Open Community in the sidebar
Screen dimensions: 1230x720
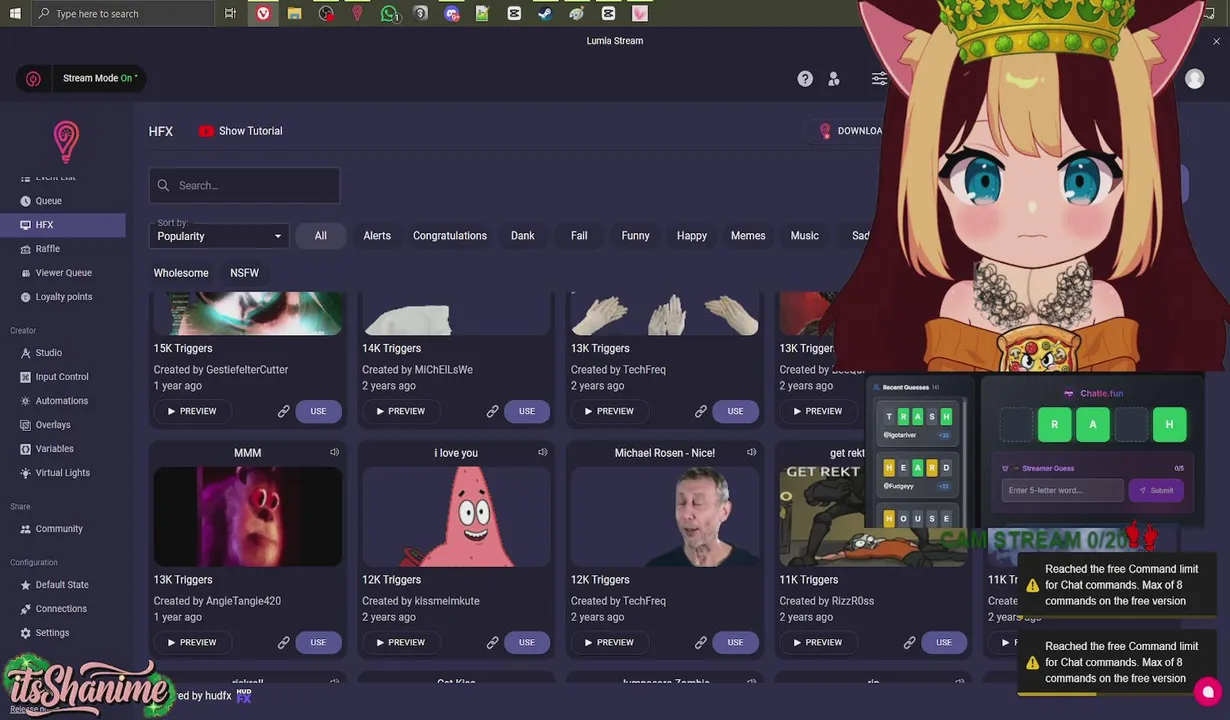(x=62, y=529)
